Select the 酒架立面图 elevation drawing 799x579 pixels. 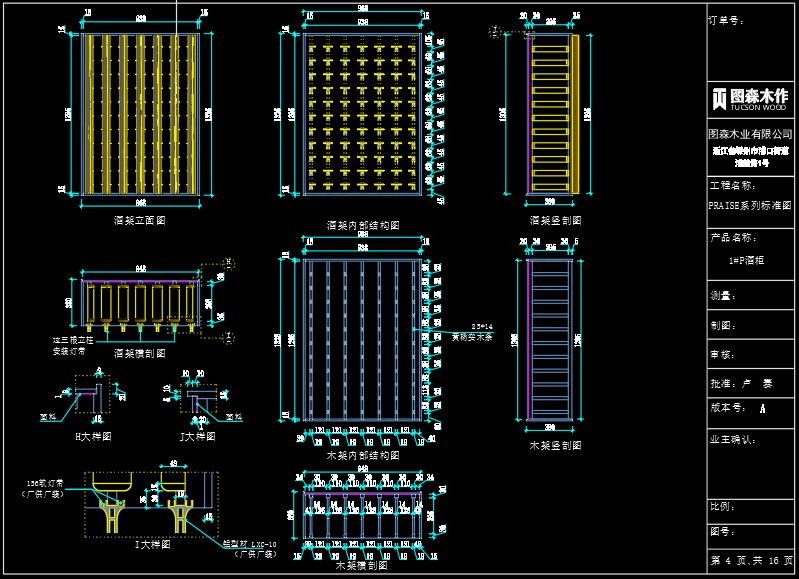point(141,114)
